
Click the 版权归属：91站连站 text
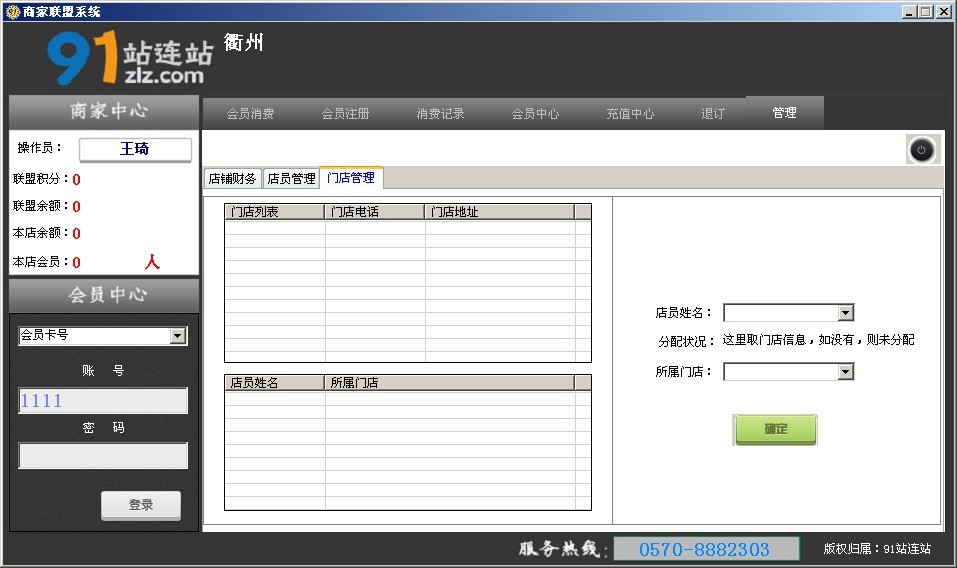pyautogui.click(x=877, y=549)
